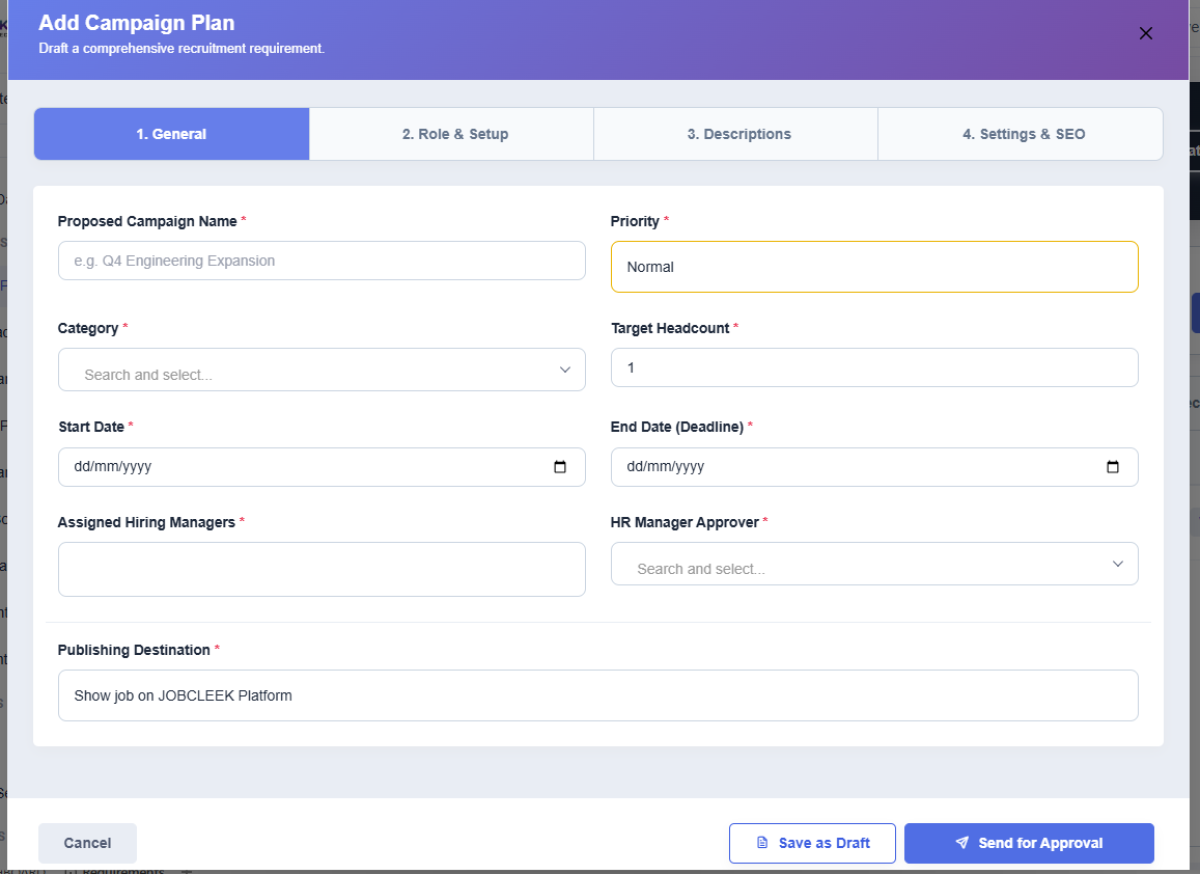Click the Target Headcount field
This screenshot has height=874, width=1200.
874,367
